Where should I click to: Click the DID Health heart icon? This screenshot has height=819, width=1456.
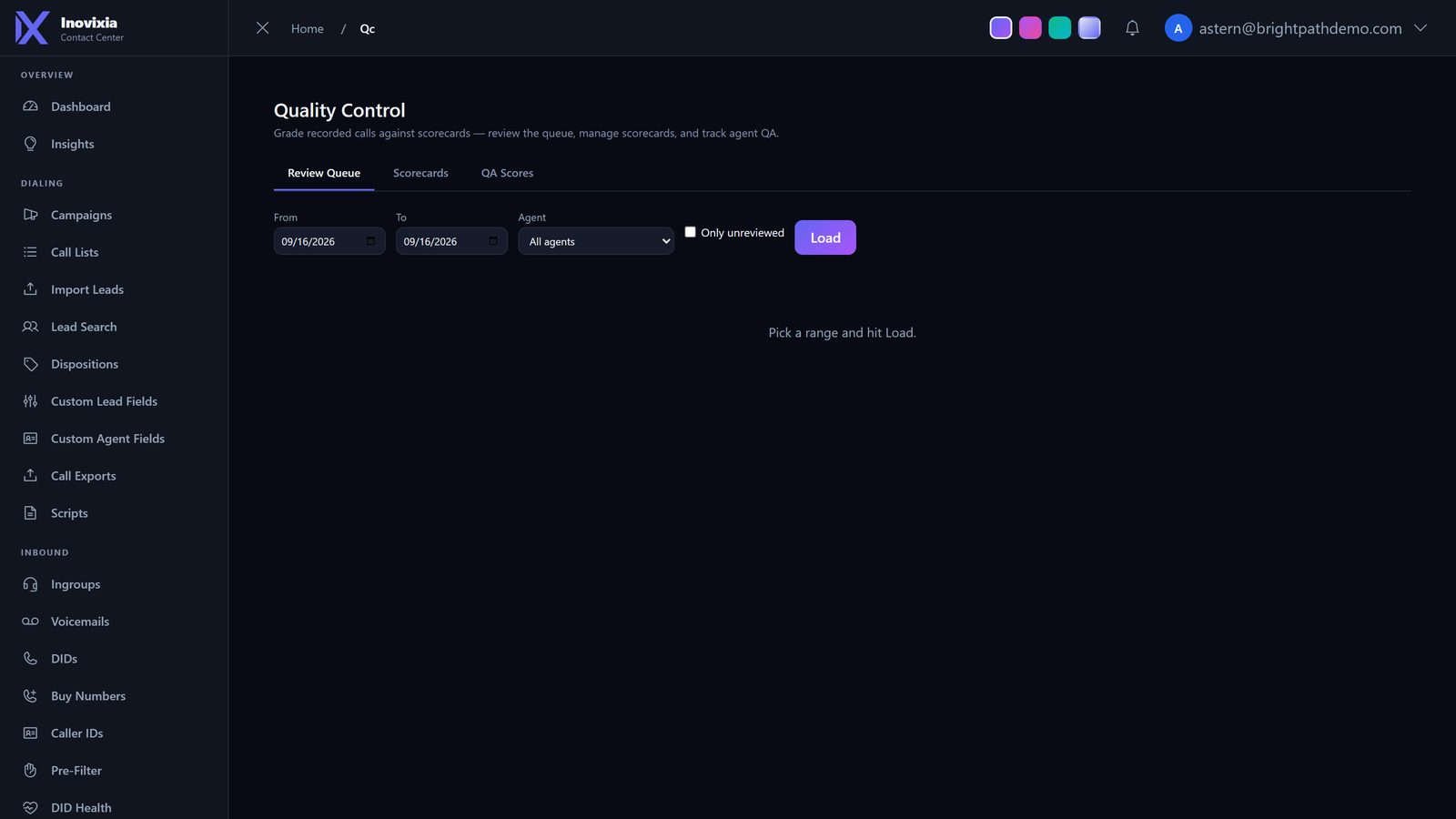30,808
